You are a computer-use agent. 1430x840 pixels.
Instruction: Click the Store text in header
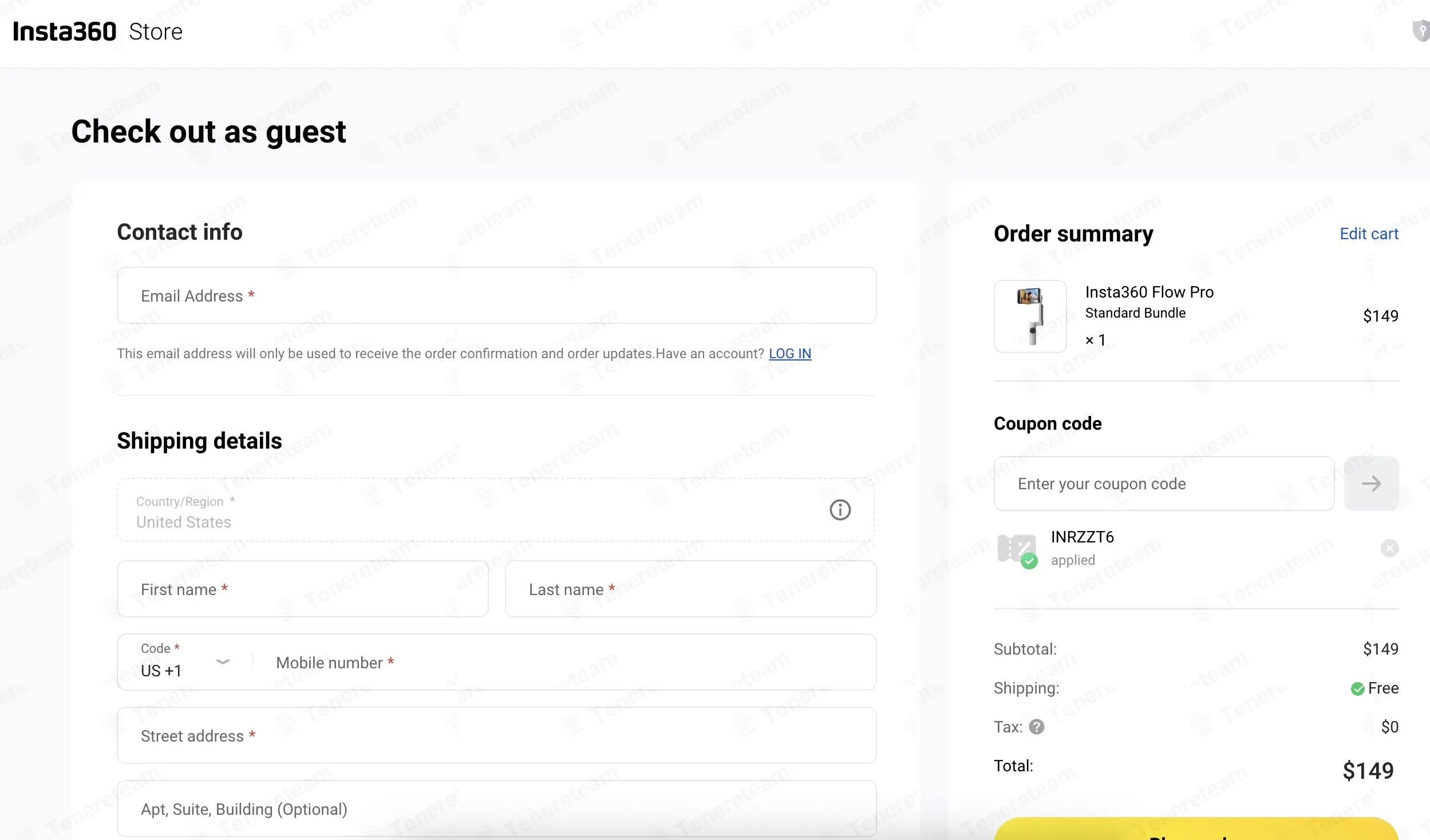[156, 32]
